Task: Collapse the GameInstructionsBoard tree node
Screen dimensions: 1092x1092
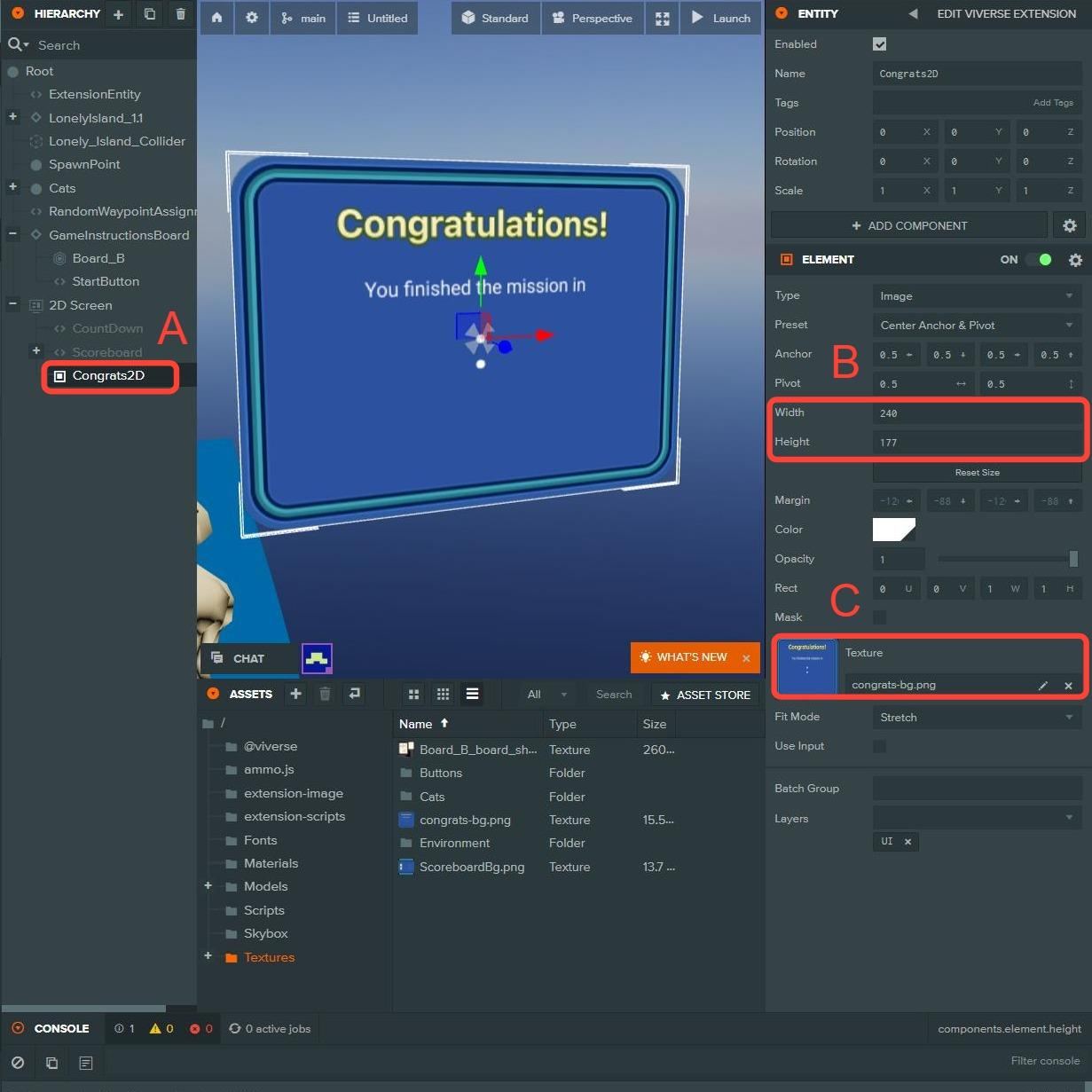Action: click(x=13, y=235)
